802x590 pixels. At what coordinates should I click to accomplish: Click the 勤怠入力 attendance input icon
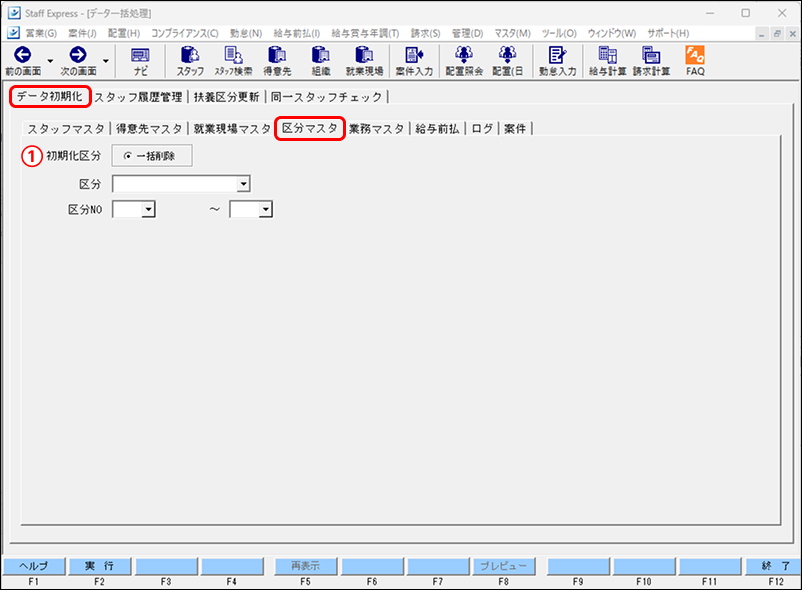pos(556,62)
